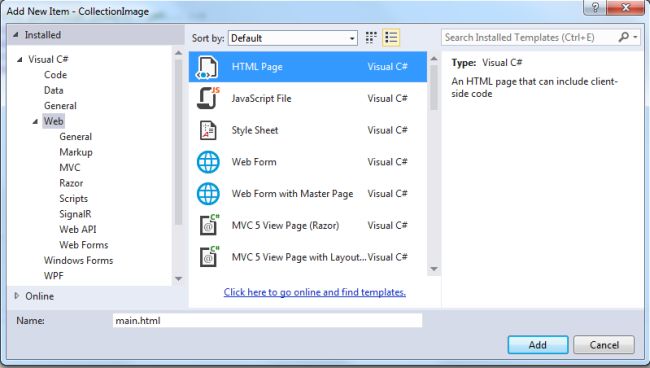Click the category tree scrollbar thumb
The height and width of the screenshot is (368, 650).
178,142
